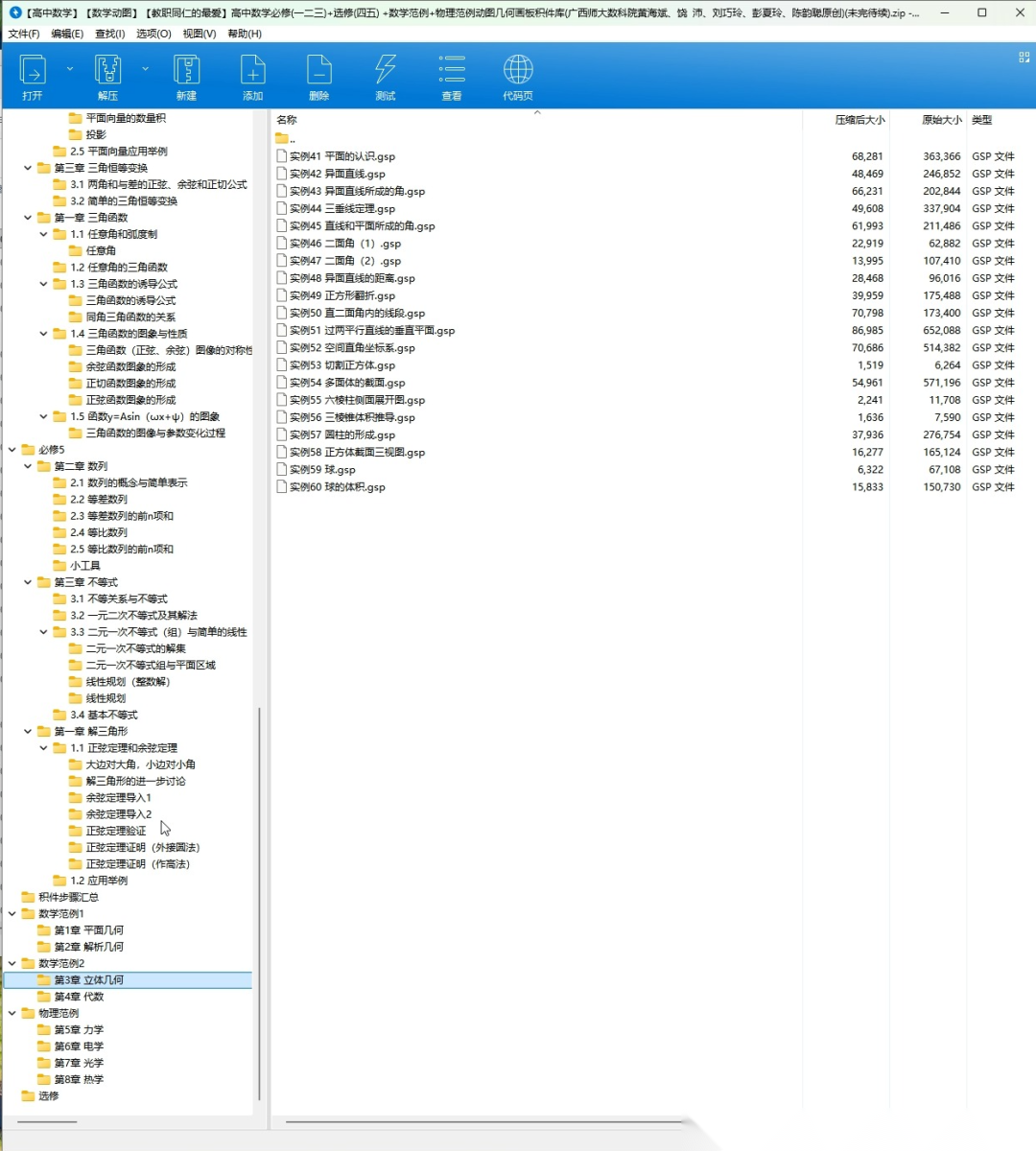Click the 打开 (Open) toolbar icon
This screenshot has width=1036, height=1151.
(33, 72)
